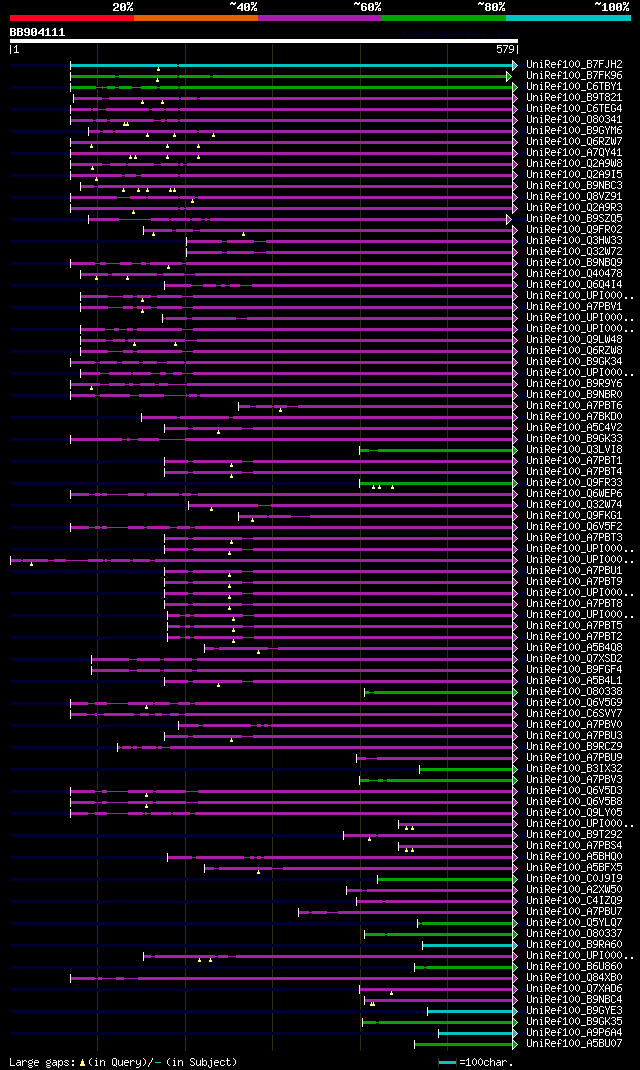Select hit UniRef100_Q6RZW7
This screenshot has height=1070, width=640.
(574, 141)
